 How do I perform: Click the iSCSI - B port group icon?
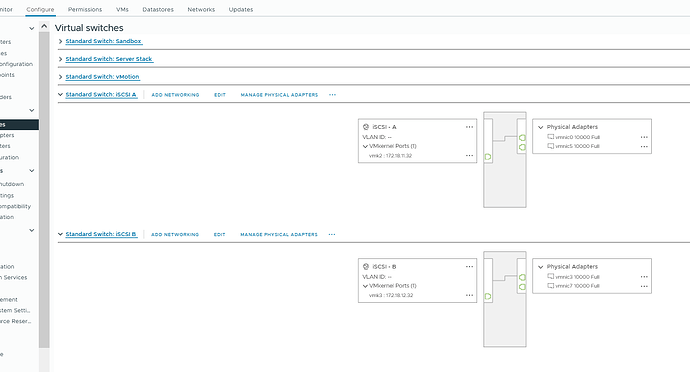(366, 266)
